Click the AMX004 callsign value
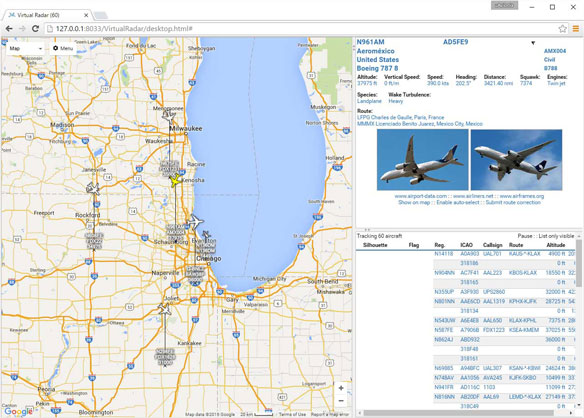This screenshot has width=584, height=418. click(555, 51)
